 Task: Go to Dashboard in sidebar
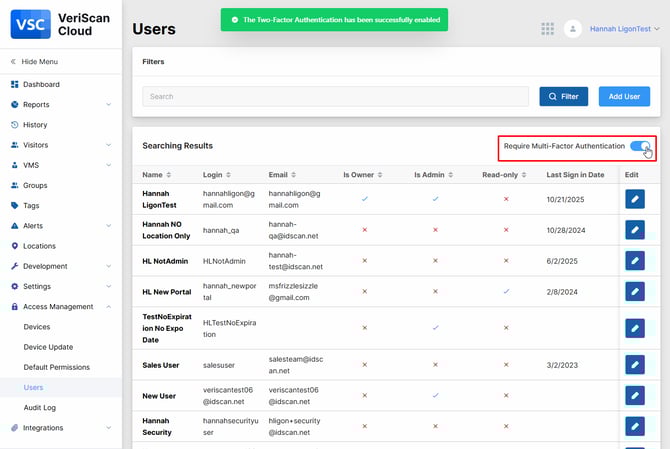click(41, 85)
